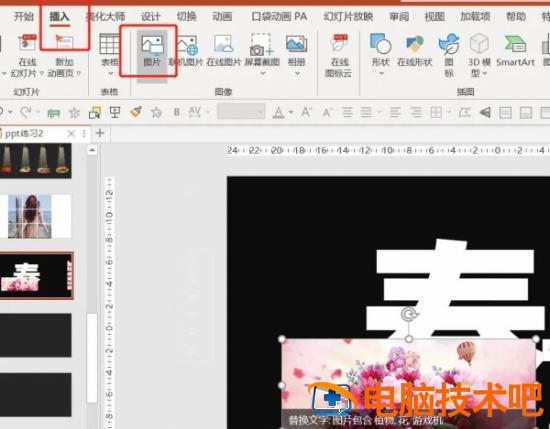Expand the 新加动画页 dropdown arrow
This screenshot has width=550, height=429.
(x=79, y=73)
